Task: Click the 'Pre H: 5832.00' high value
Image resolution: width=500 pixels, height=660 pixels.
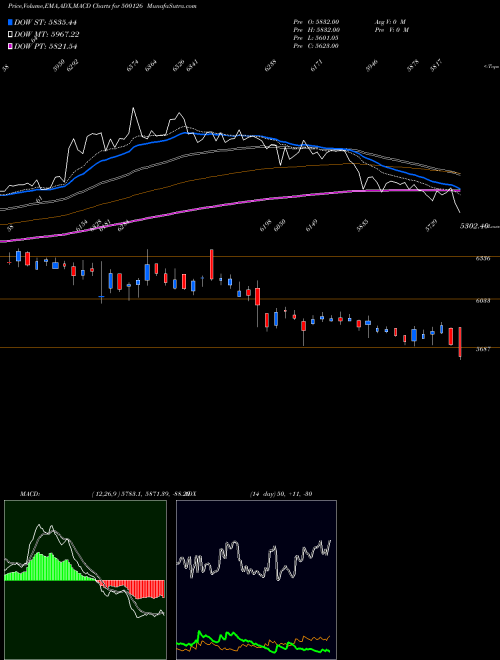Action: click(316, 30)
